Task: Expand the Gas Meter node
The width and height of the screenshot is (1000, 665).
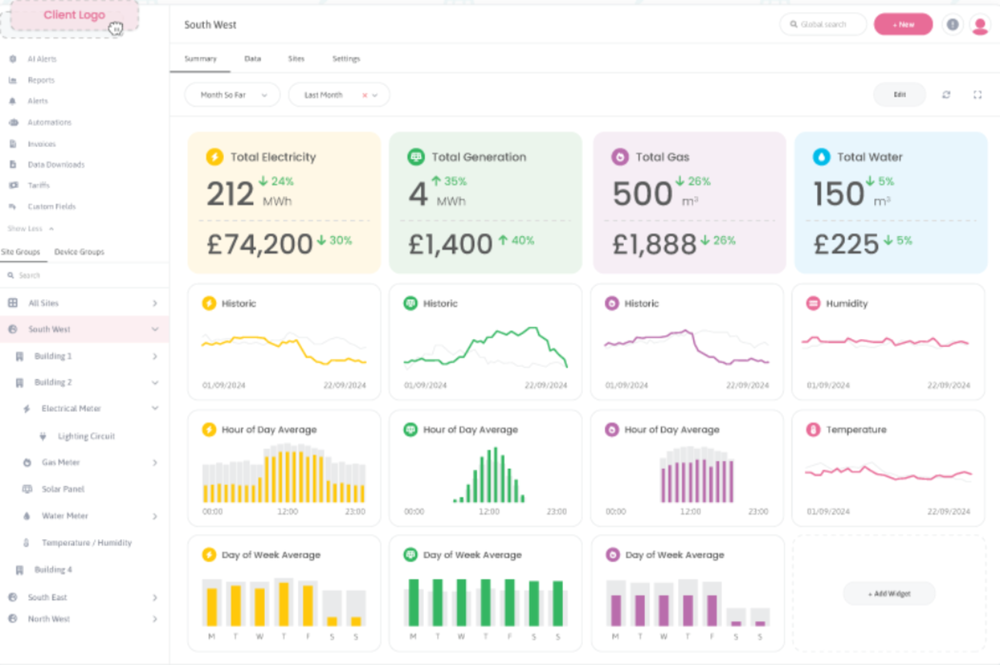Action: tap(154, 463)
